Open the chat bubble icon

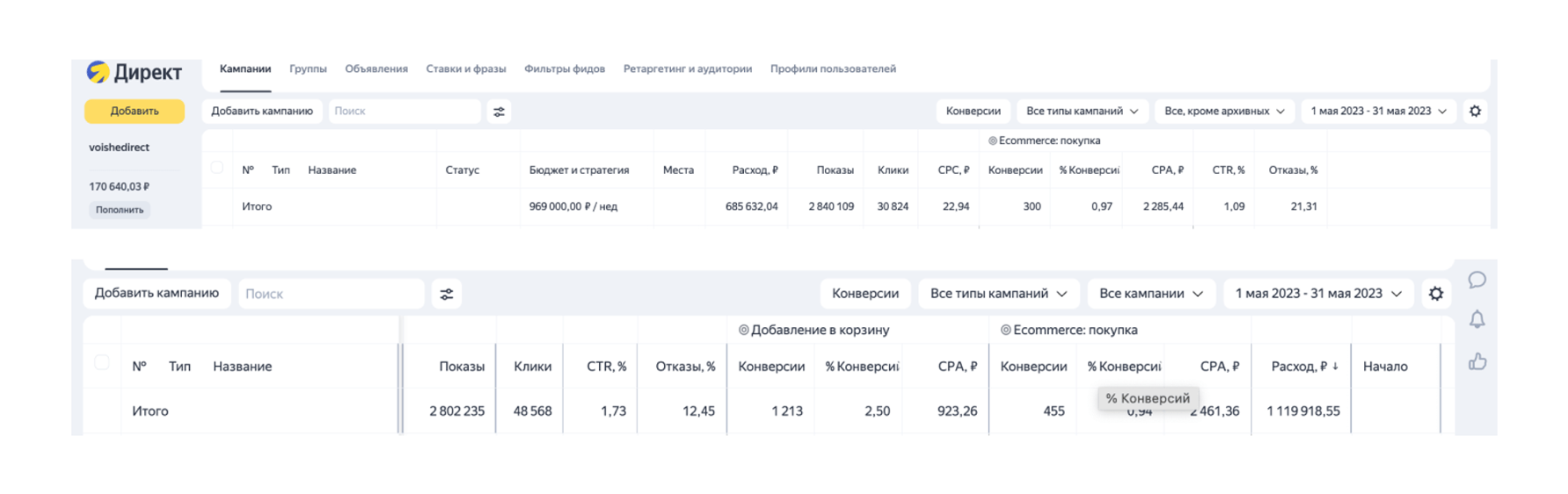[x=1477, y=280]
